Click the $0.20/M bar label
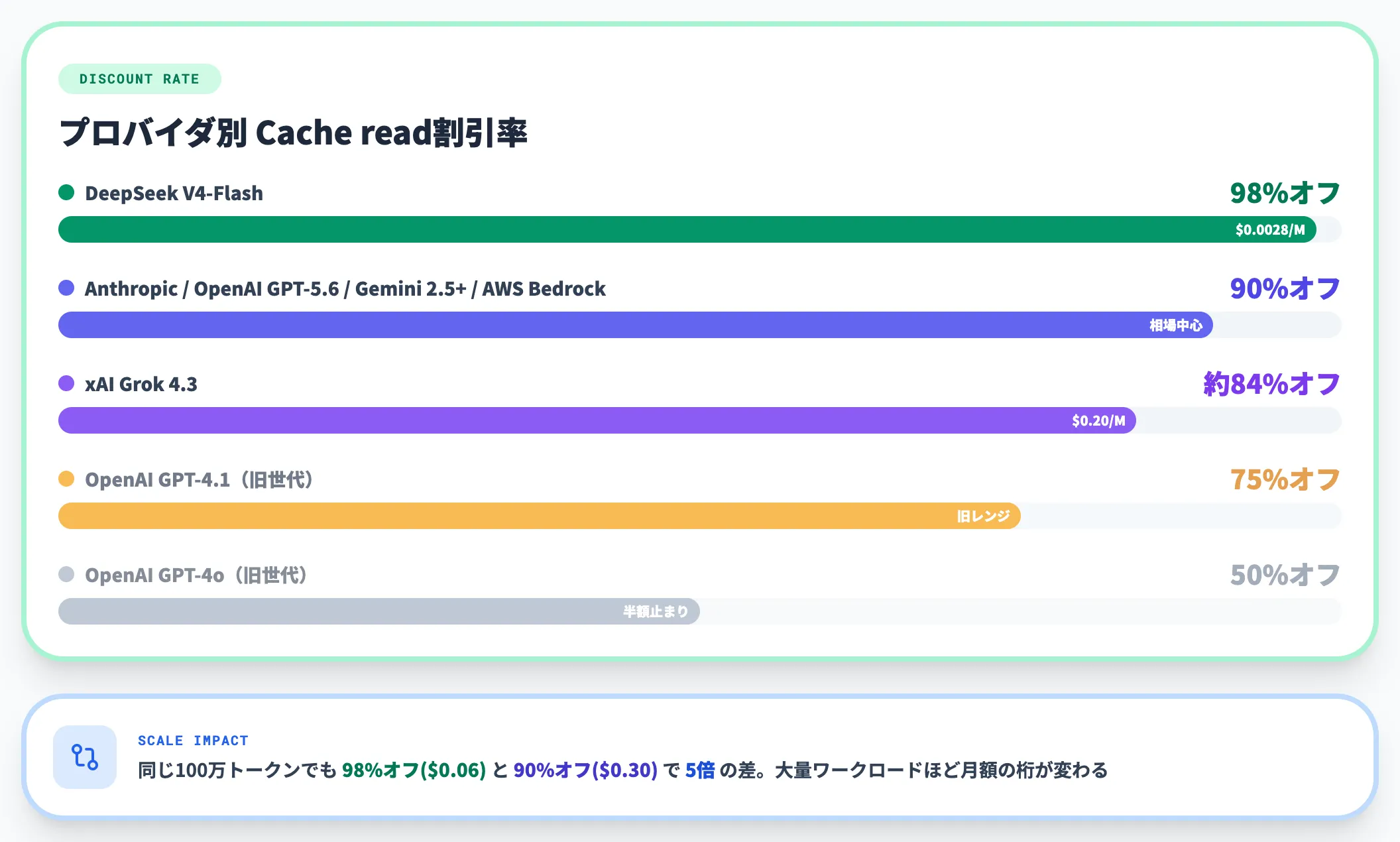 click(x=1098, y=421)
